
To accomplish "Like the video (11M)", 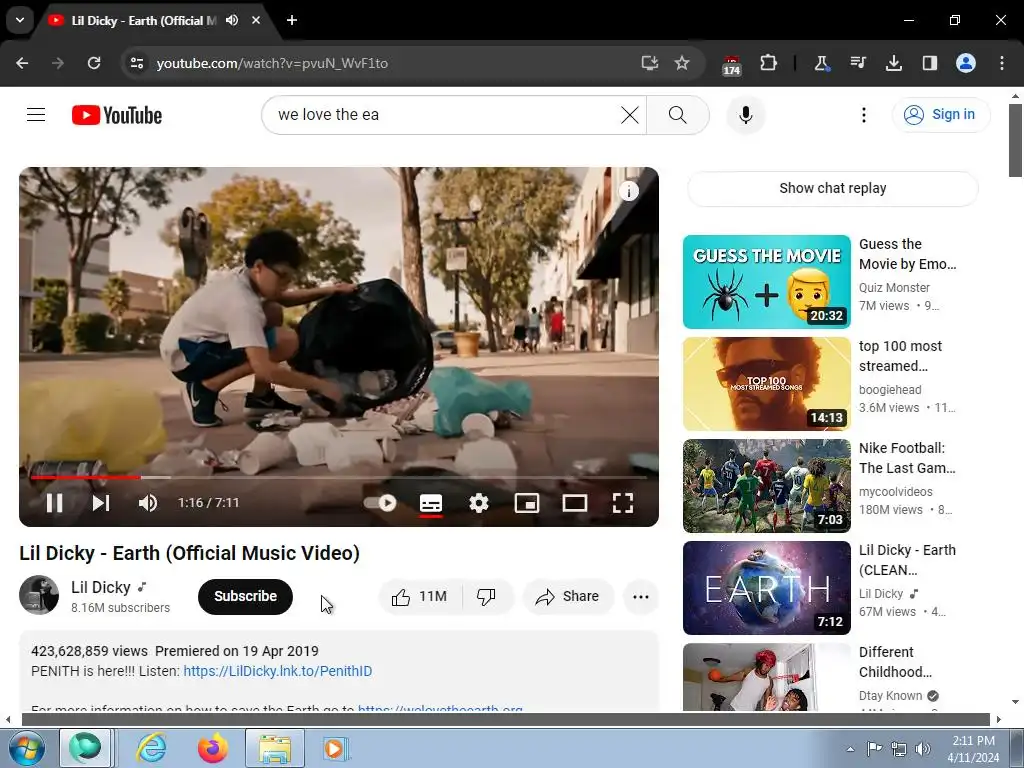I will coord(420,596).
